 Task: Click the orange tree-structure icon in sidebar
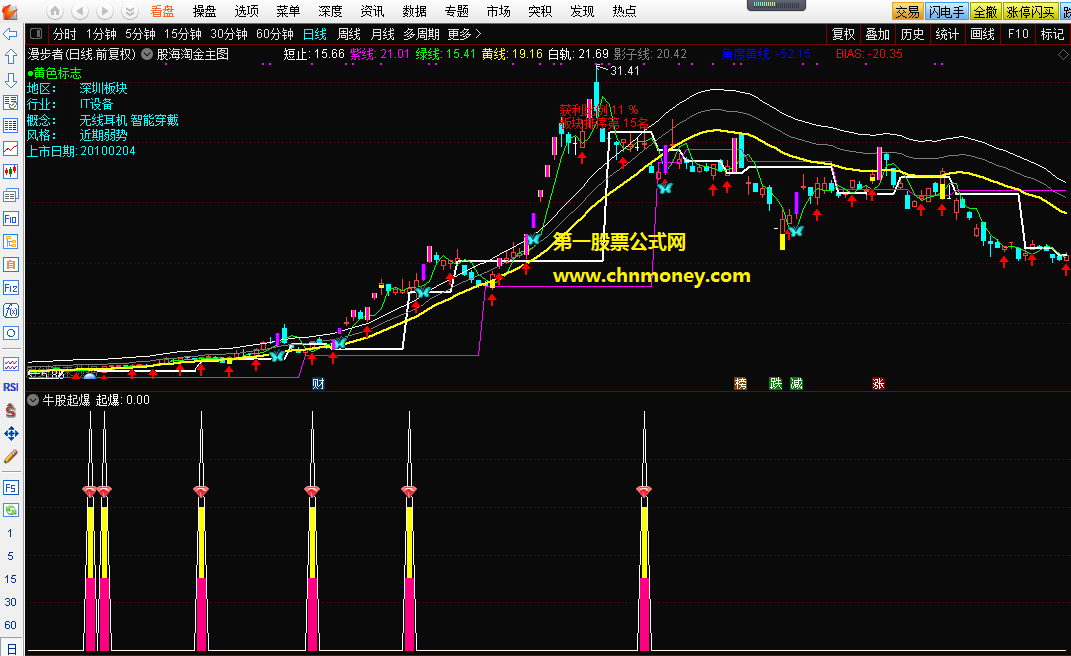[10, 241]
